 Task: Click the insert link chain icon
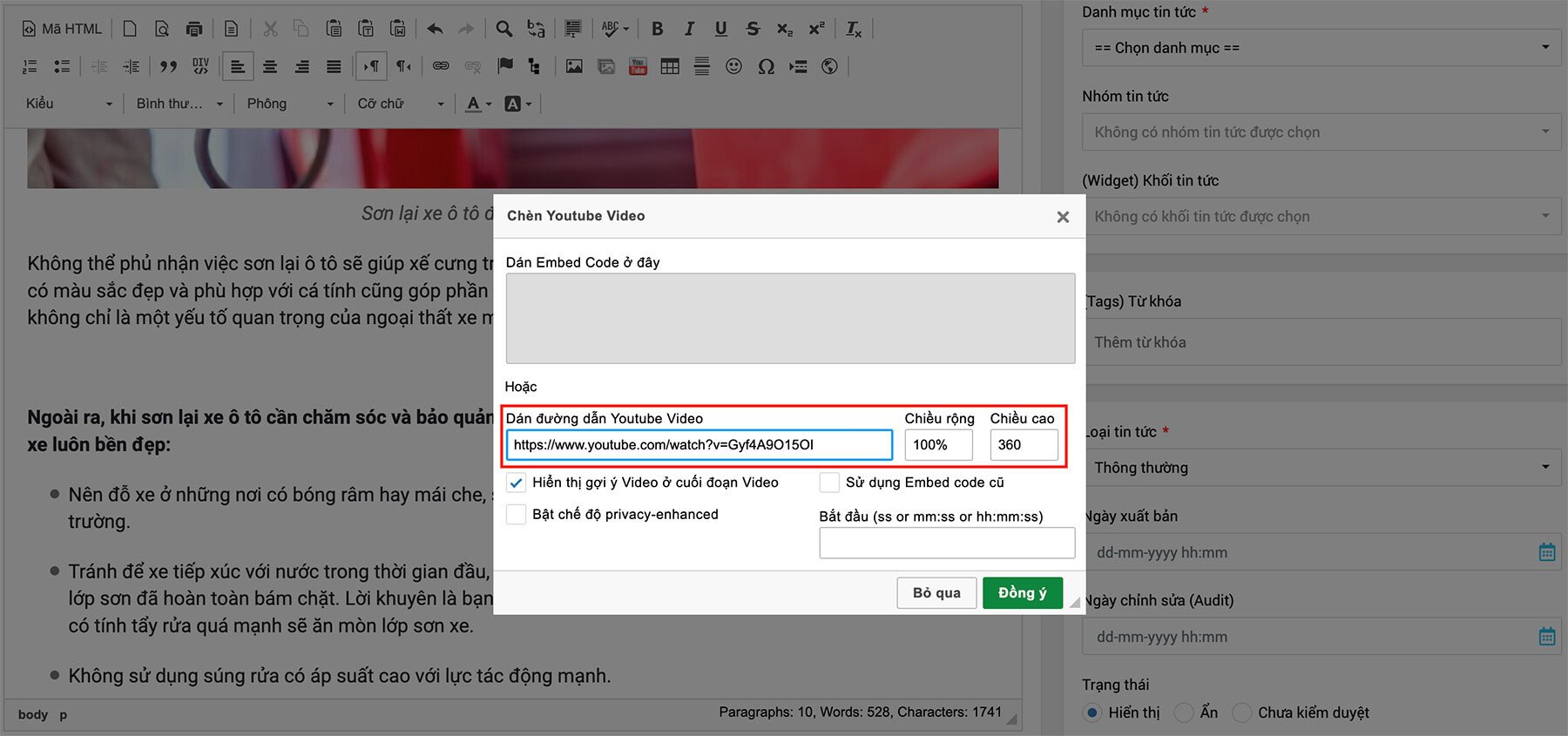(441, 66)
